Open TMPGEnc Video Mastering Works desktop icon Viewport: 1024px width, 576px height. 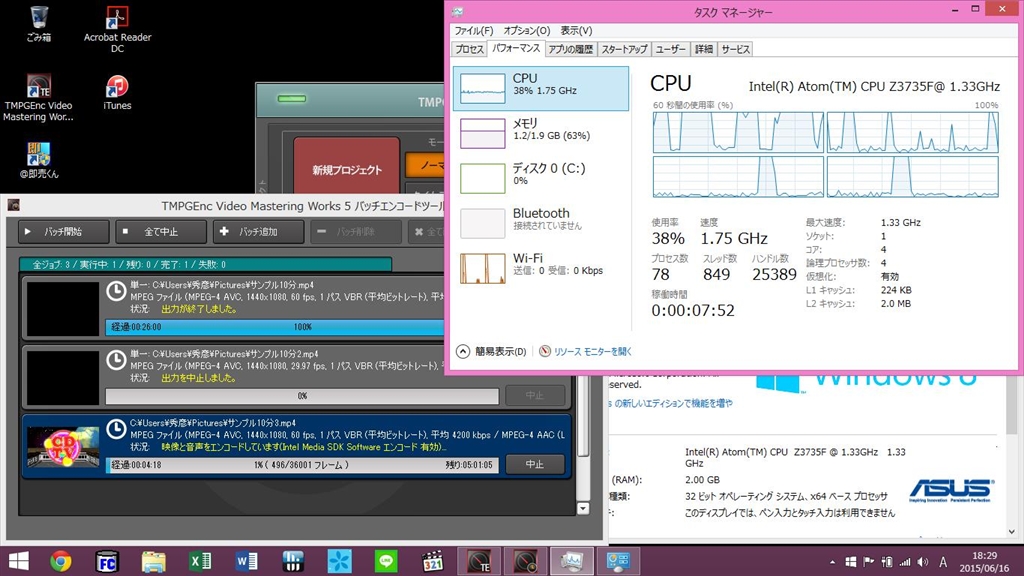39,97
